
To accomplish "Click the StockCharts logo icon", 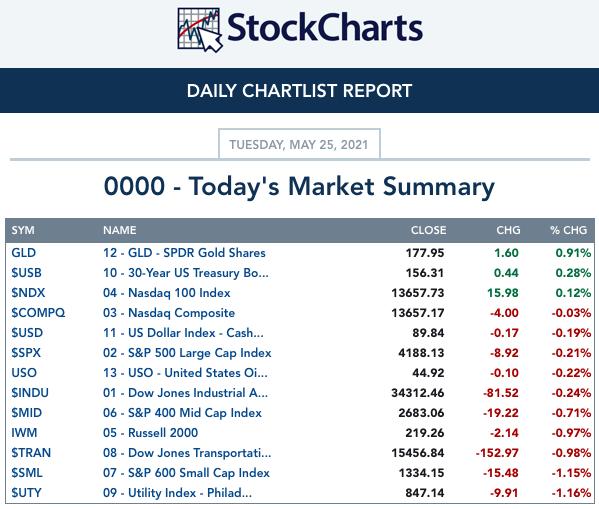I will (x=200, y=30).
